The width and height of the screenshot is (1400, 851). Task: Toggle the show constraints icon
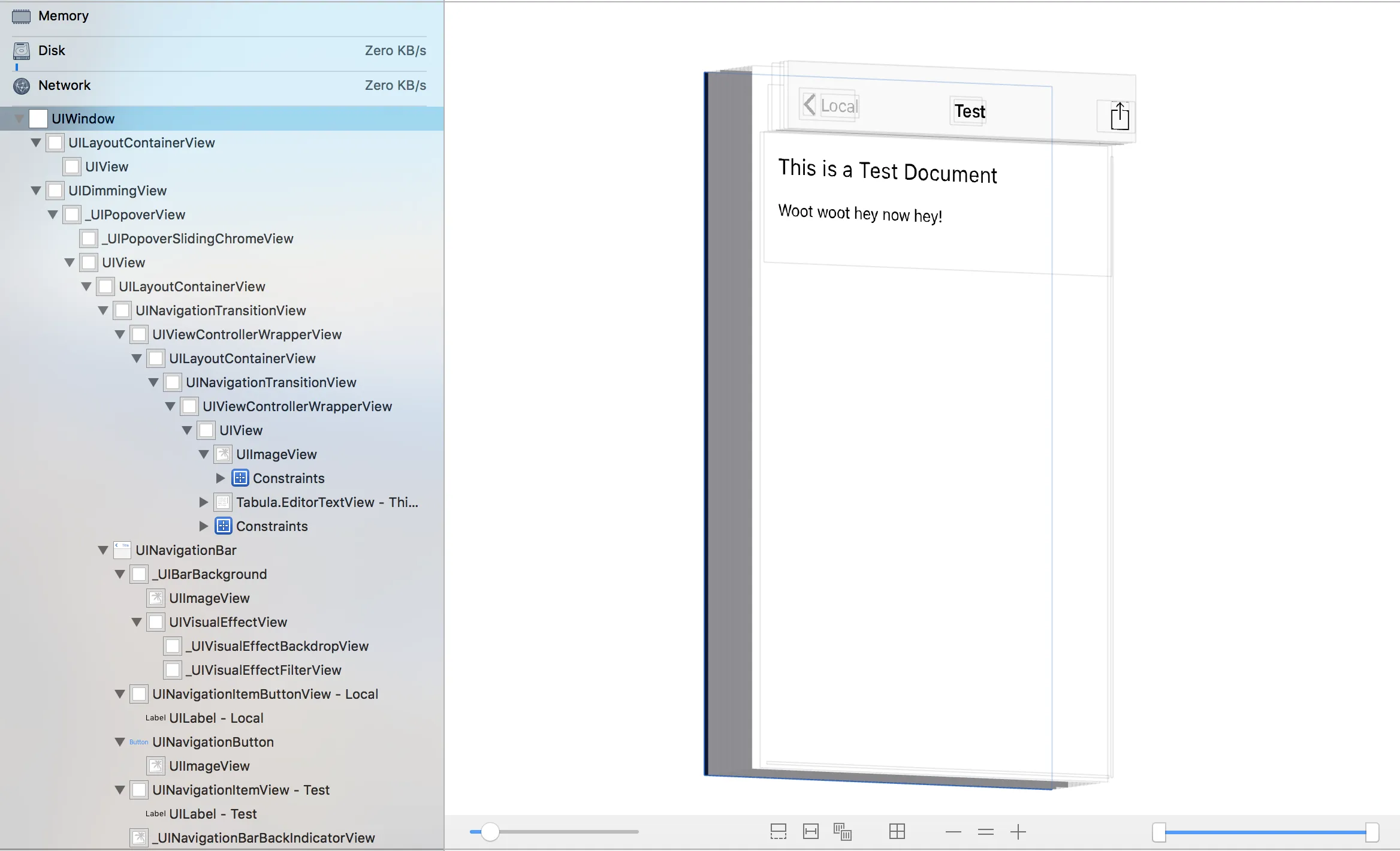click(x=810, y=831)
